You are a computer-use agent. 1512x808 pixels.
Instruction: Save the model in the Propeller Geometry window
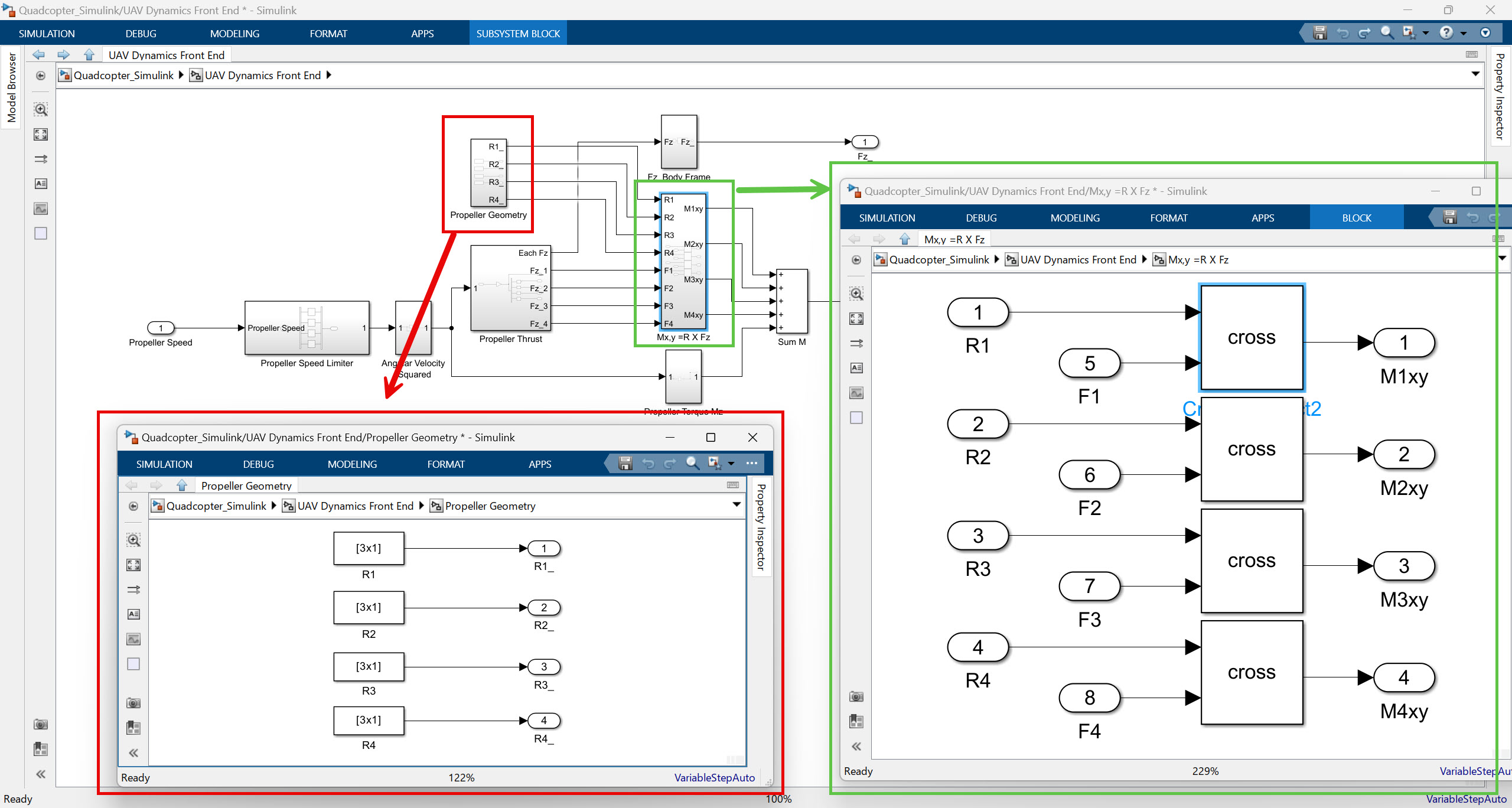[625, 464]
